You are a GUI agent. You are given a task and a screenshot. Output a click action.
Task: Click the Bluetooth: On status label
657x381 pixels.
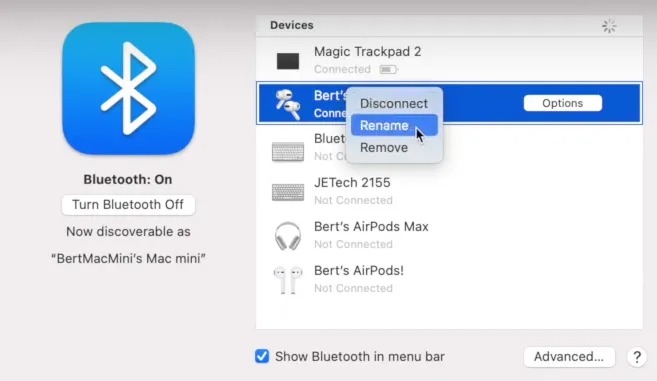[128, 179]
